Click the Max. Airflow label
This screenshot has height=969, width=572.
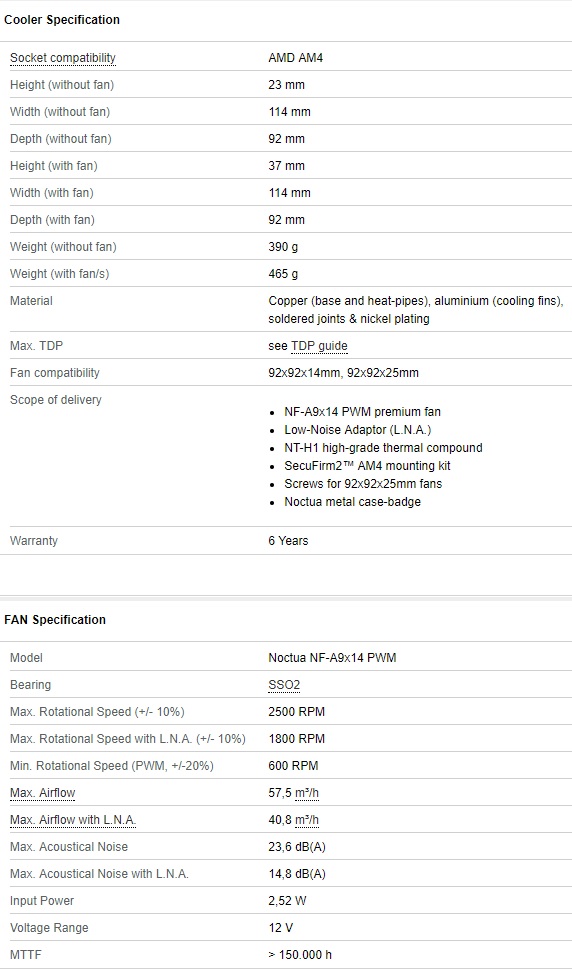click(x=43, y=792)
